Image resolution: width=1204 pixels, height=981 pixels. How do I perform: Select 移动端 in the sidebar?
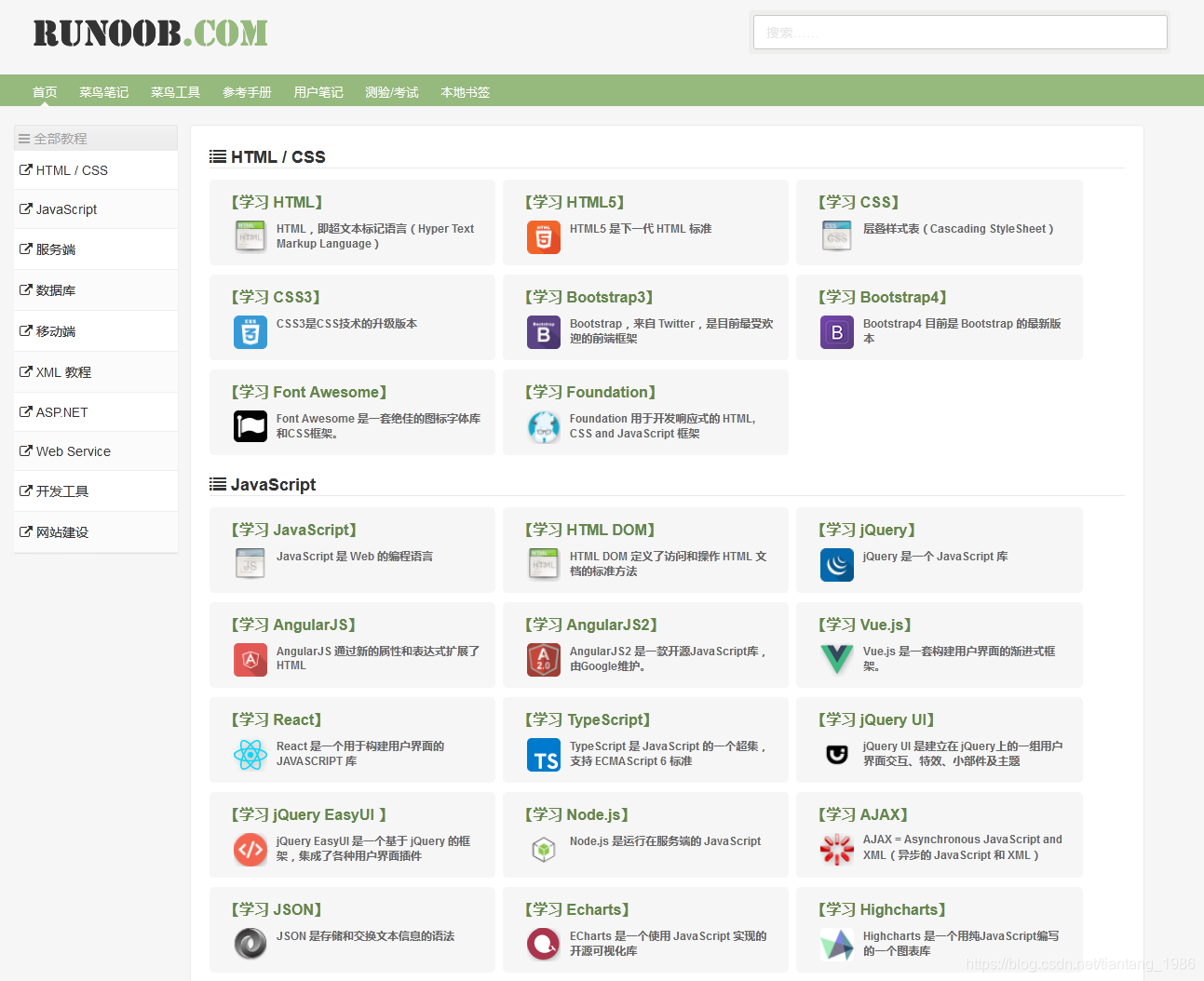96,331
